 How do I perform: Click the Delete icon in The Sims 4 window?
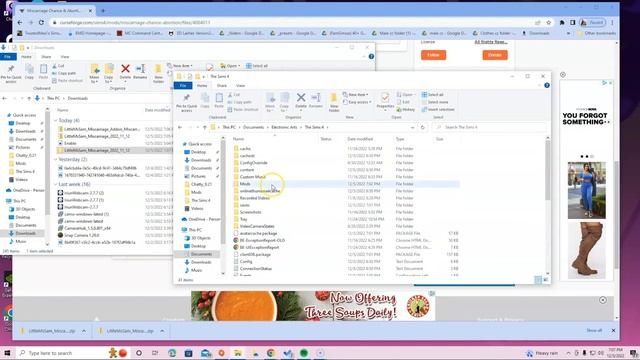301,101
